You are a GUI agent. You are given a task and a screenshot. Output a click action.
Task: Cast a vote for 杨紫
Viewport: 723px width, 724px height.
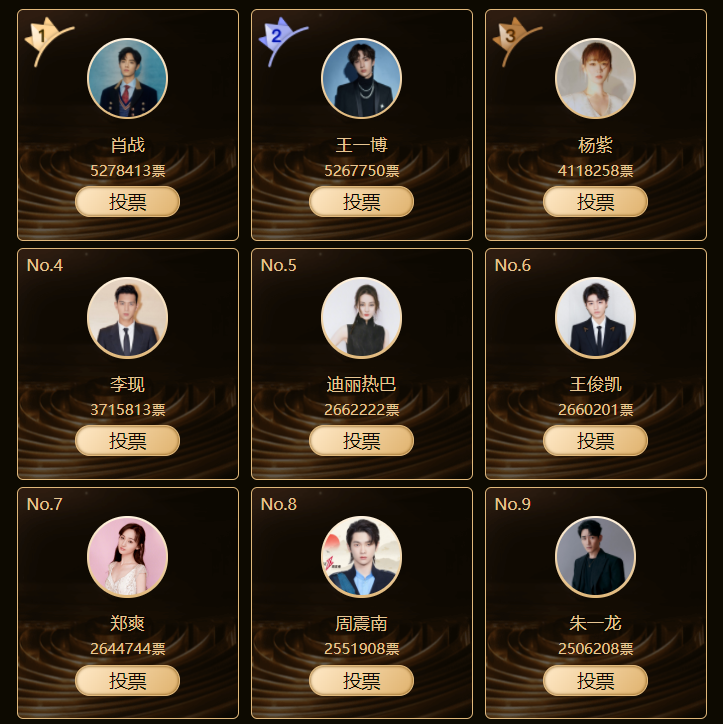pos(596,202)
